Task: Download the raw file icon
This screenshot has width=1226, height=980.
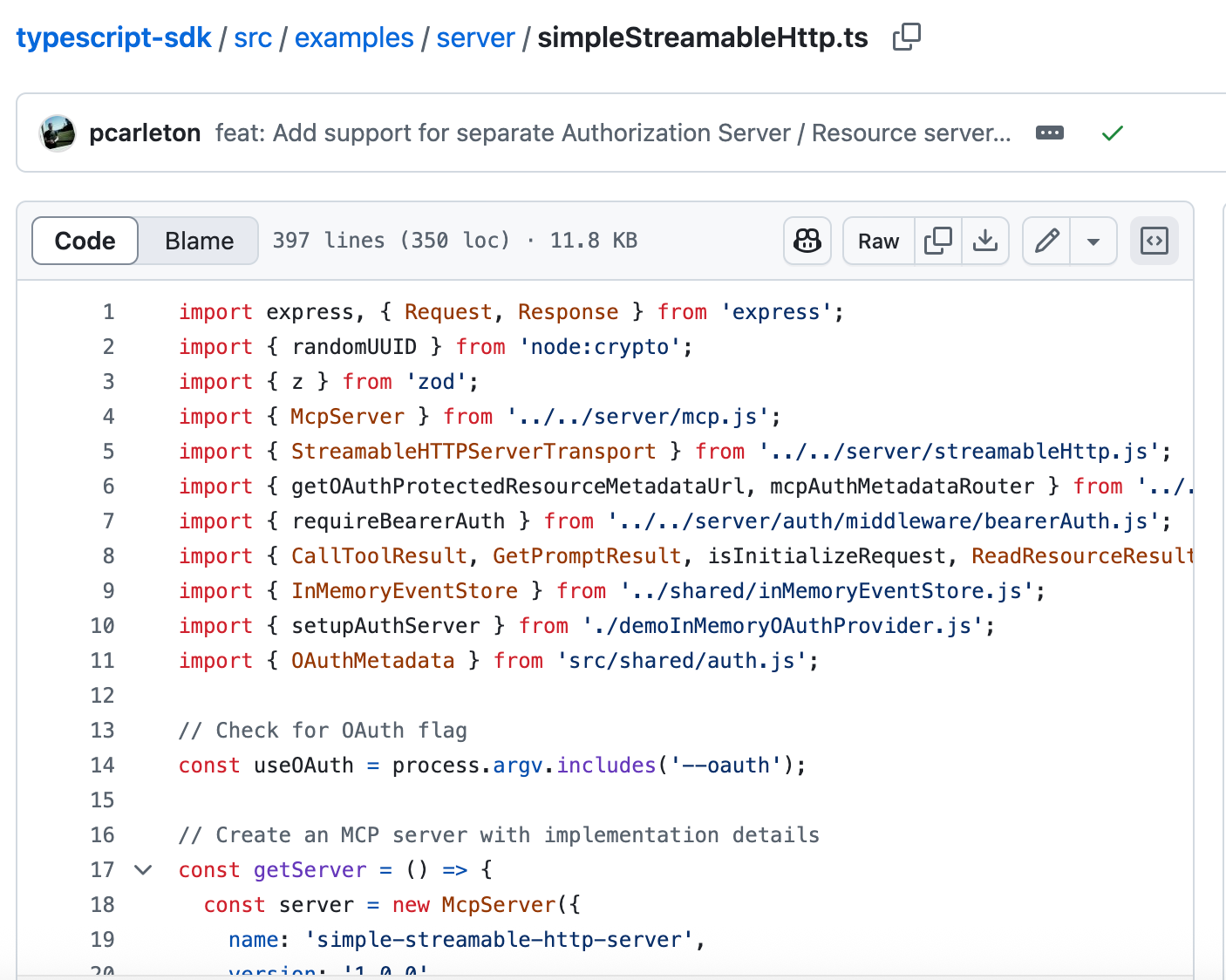Action: (985, 241)
